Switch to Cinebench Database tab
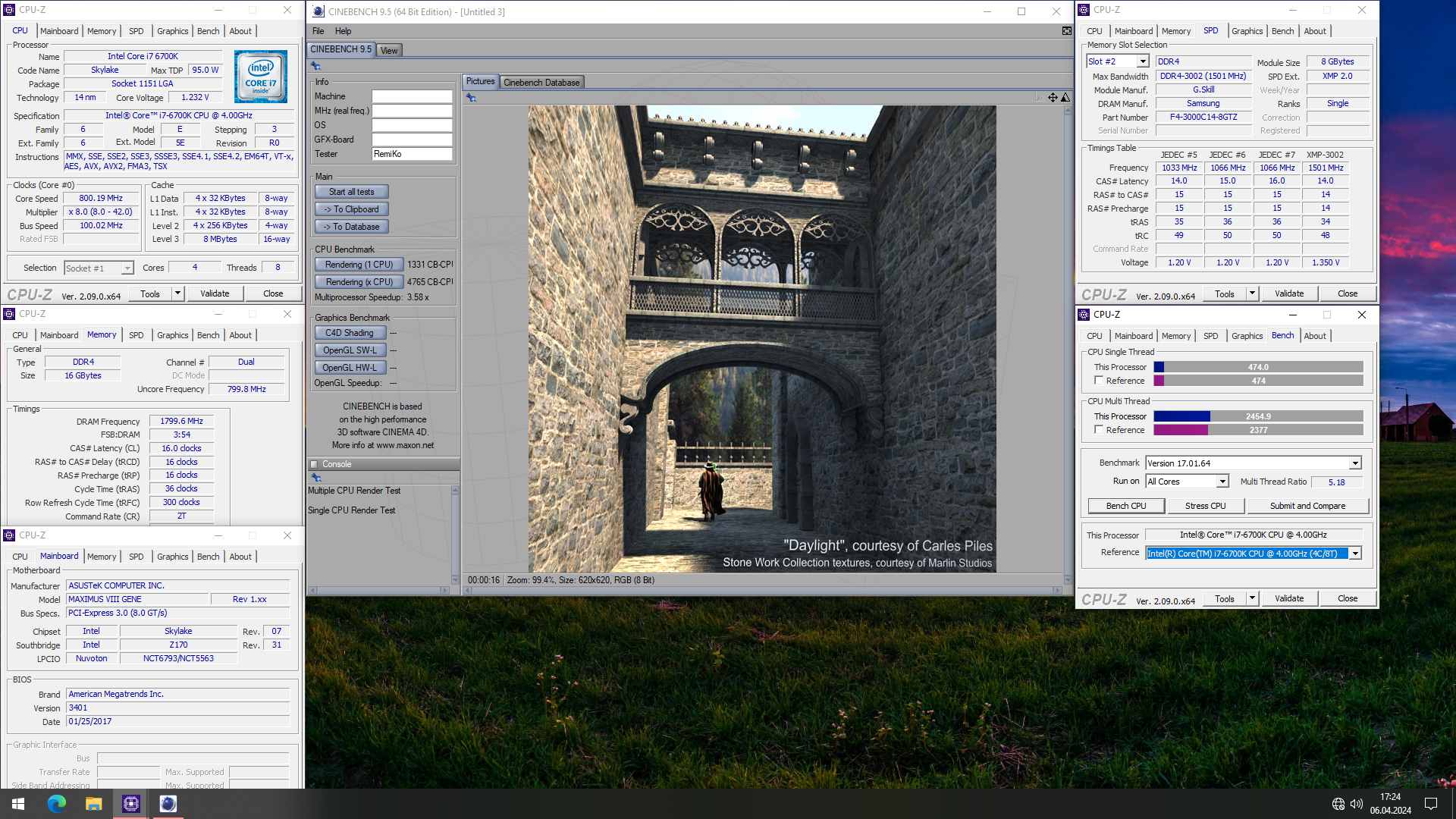The height and width of the screenshot is (819, 1456). pyautogui.click(x=541, y=83)
